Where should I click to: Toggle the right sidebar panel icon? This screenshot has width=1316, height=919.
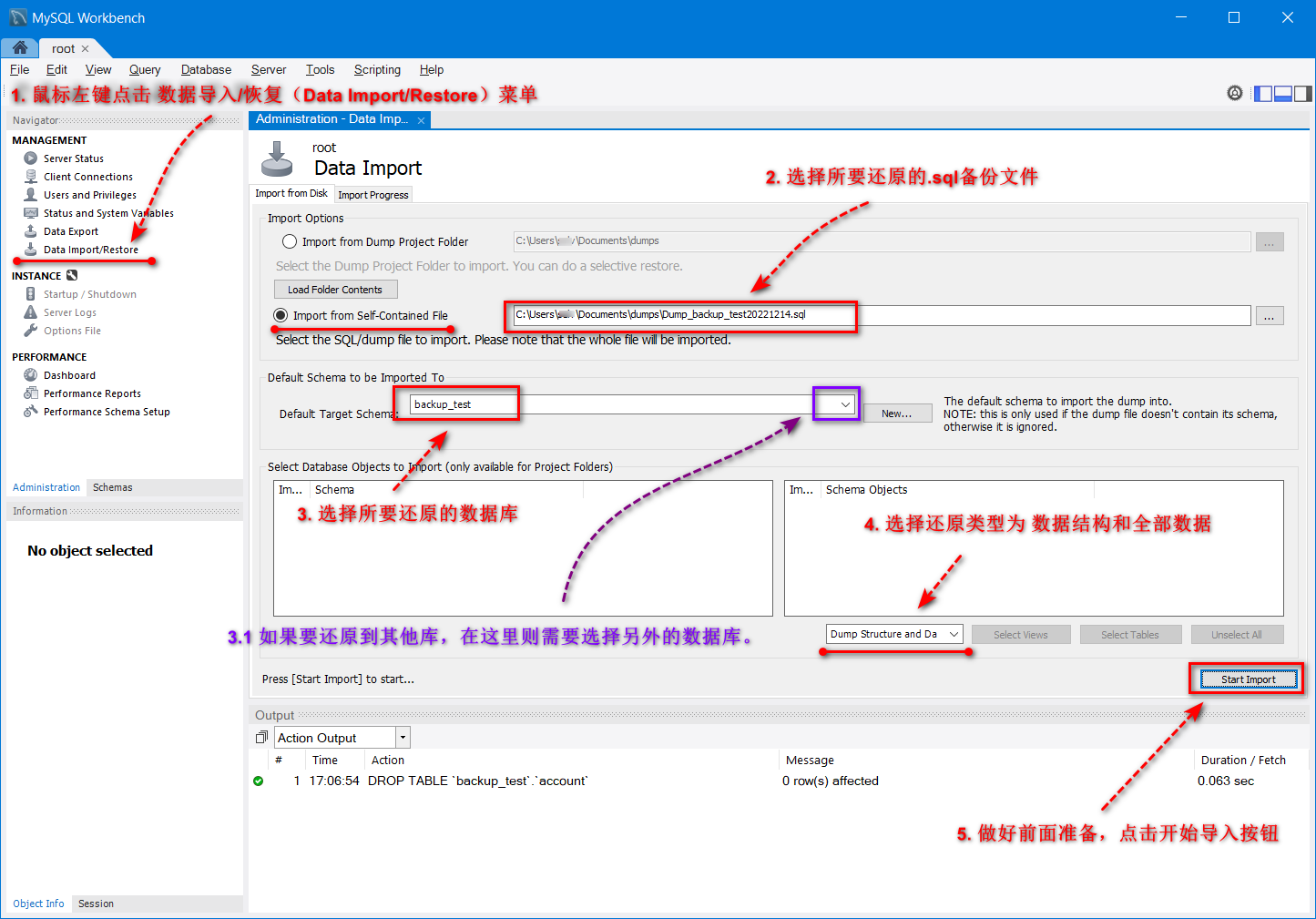tap(1303, 93)
